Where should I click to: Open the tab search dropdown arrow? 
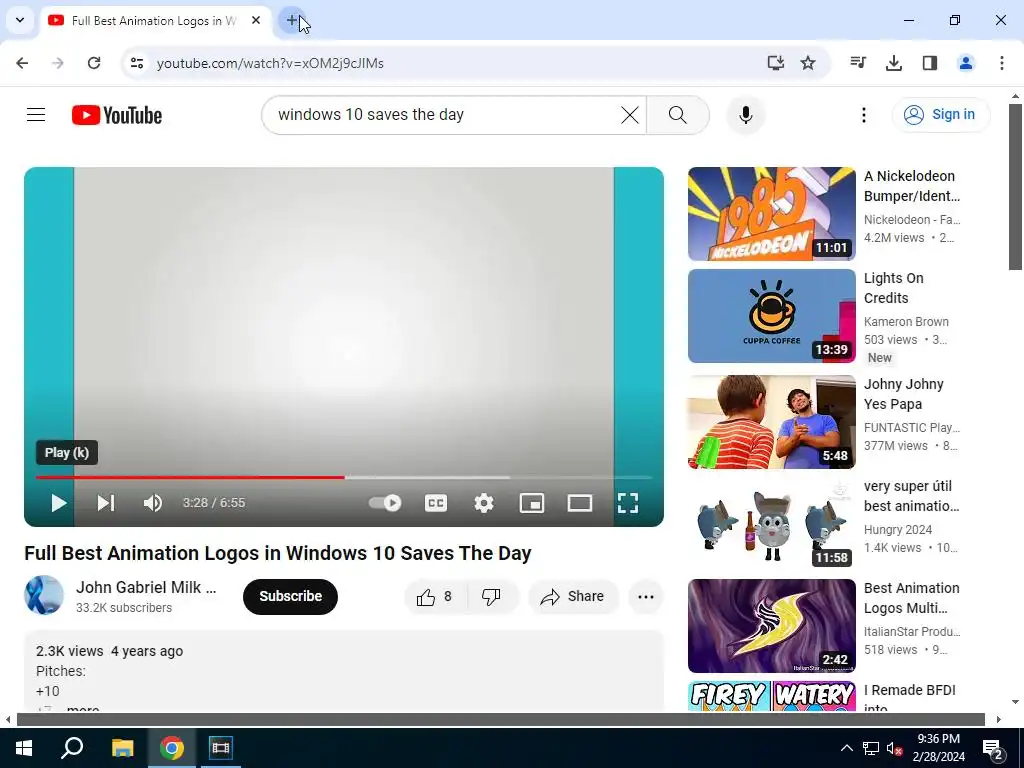pyautogui.click(x=20, y=20)
